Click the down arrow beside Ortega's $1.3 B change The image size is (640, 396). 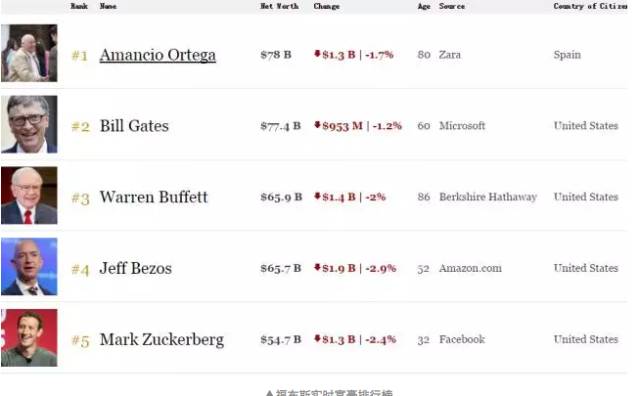(x=317, y=53)
